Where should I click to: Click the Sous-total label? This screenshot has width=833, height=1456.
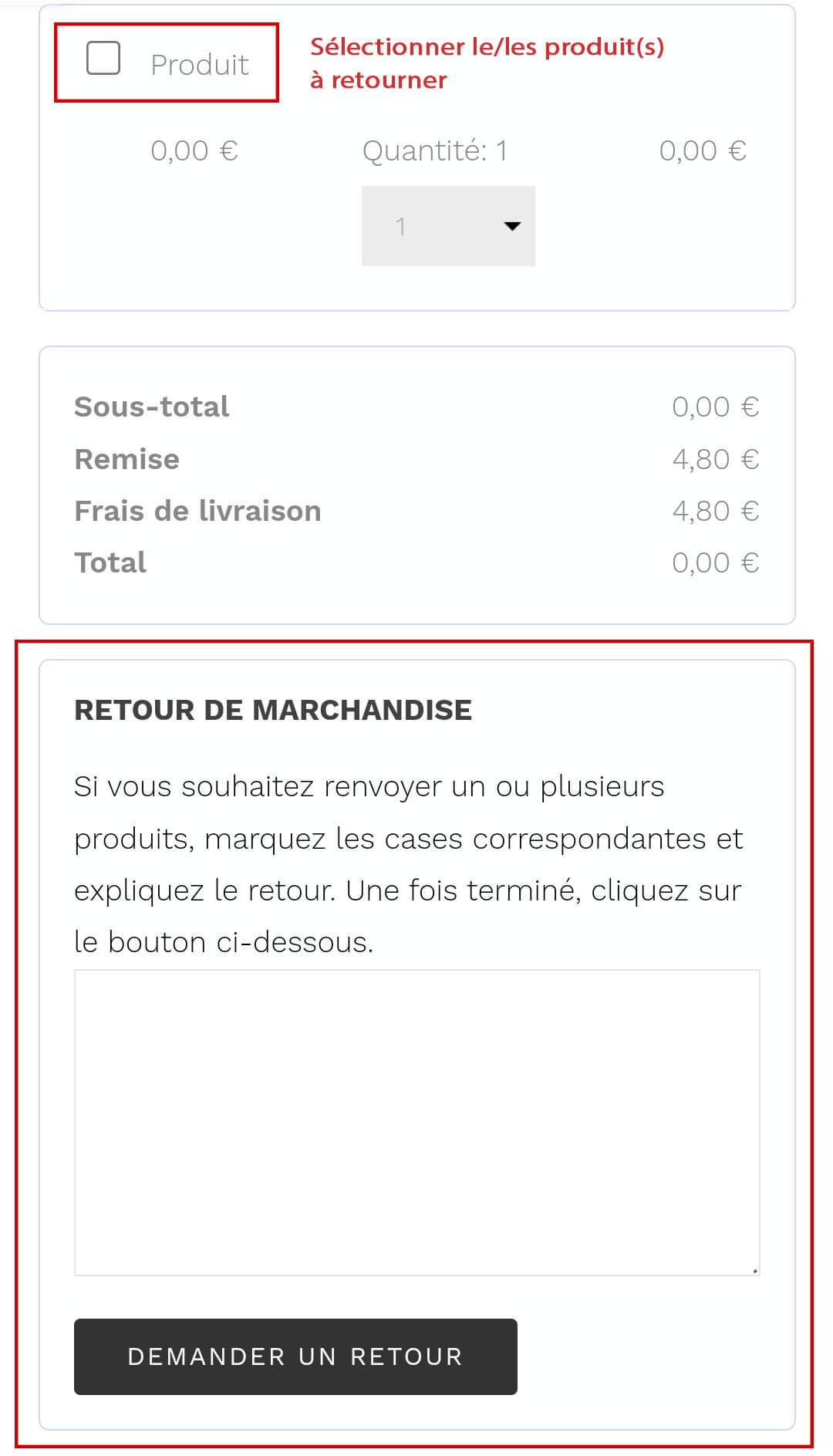(151, 407)
